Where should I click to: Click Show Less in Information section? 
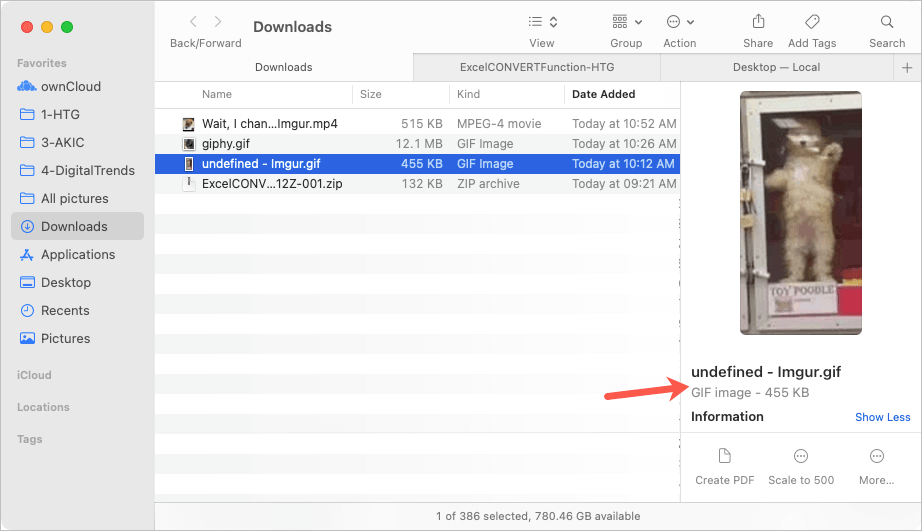(882, 417)
